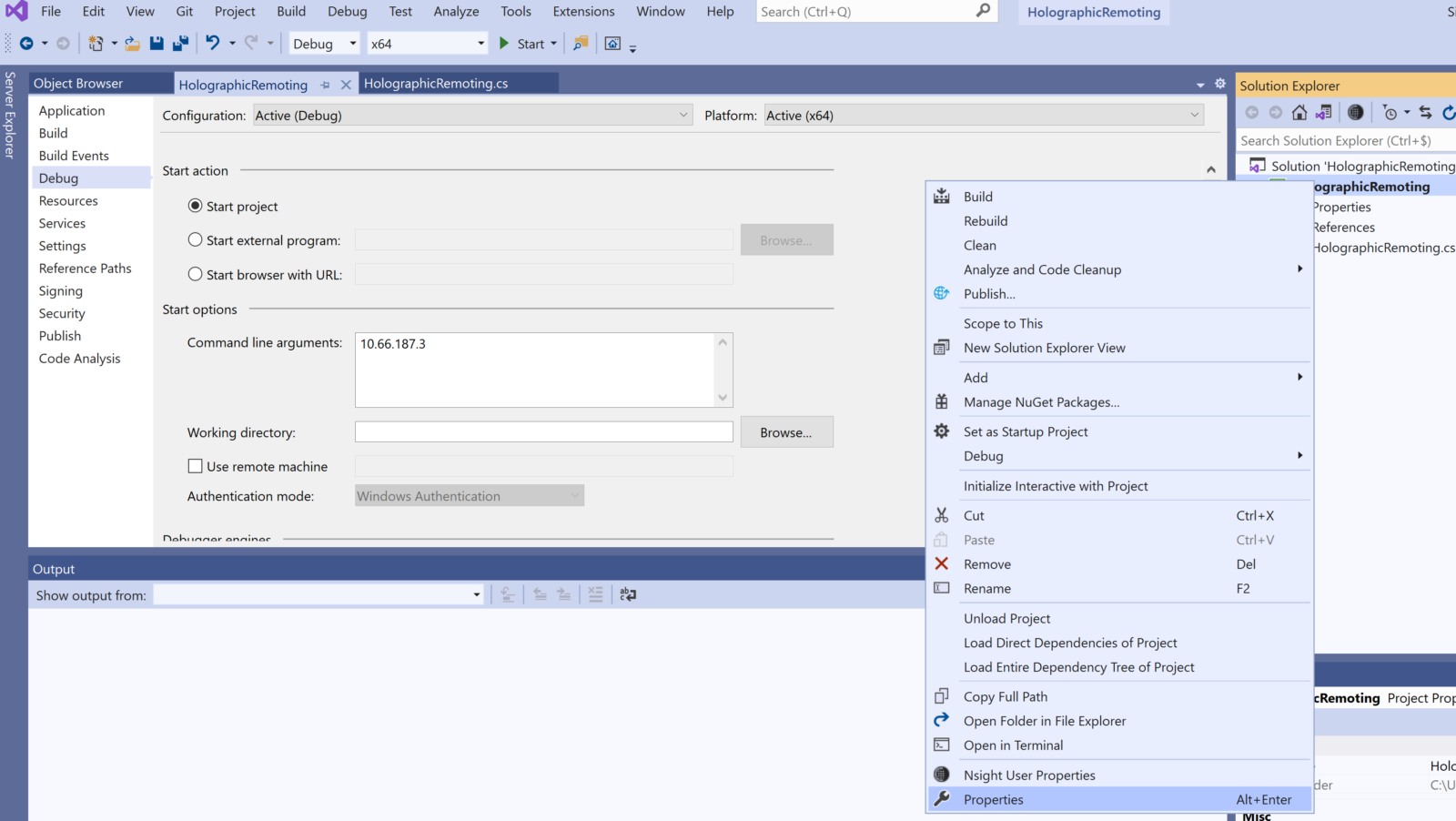The width and height of the screenshot is (1456, 821).
Task: Open the Configuration Active (Debug) dropdown
Action: 471,116
